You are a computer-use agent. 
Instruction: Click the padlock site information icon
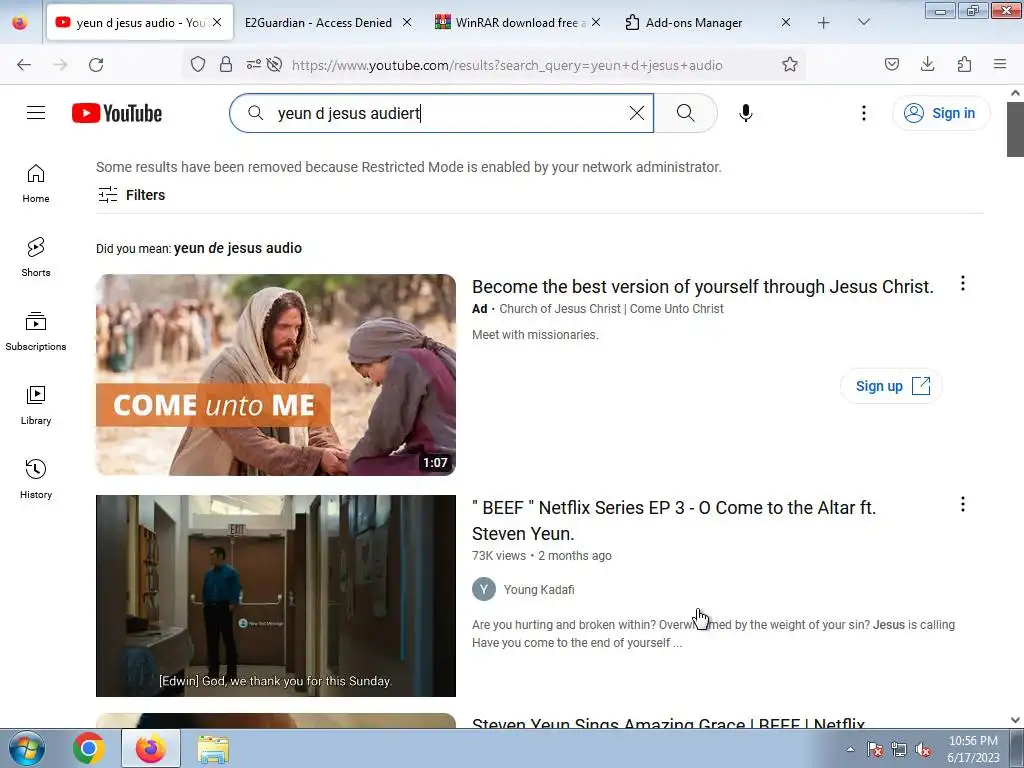click(x=226, y=64)
